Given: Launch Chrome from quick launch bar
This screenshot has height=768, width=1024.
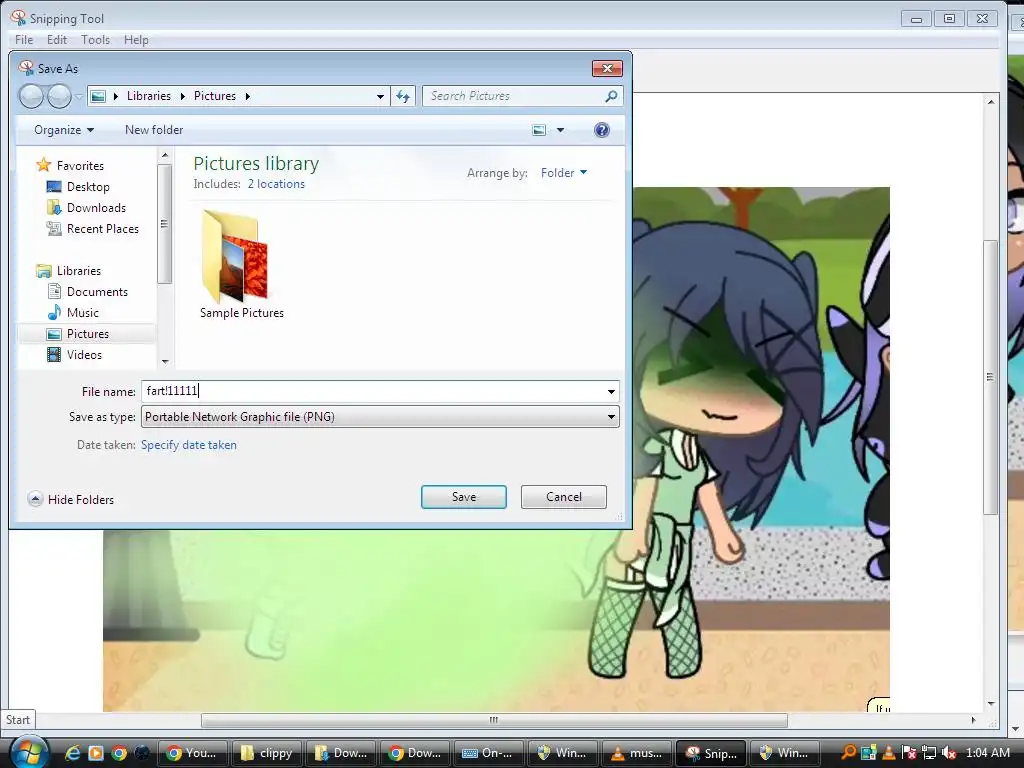Looking at the screenshot, I should pos(119,753).
